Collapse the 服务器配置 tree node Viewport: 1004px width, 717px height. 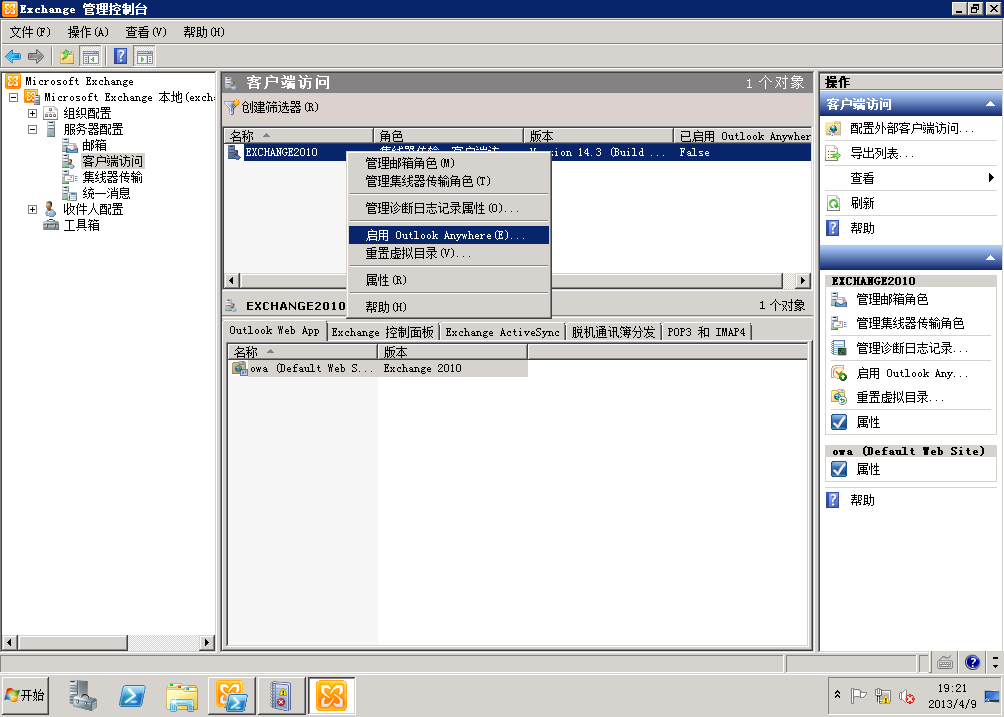(x=32, y=129)
